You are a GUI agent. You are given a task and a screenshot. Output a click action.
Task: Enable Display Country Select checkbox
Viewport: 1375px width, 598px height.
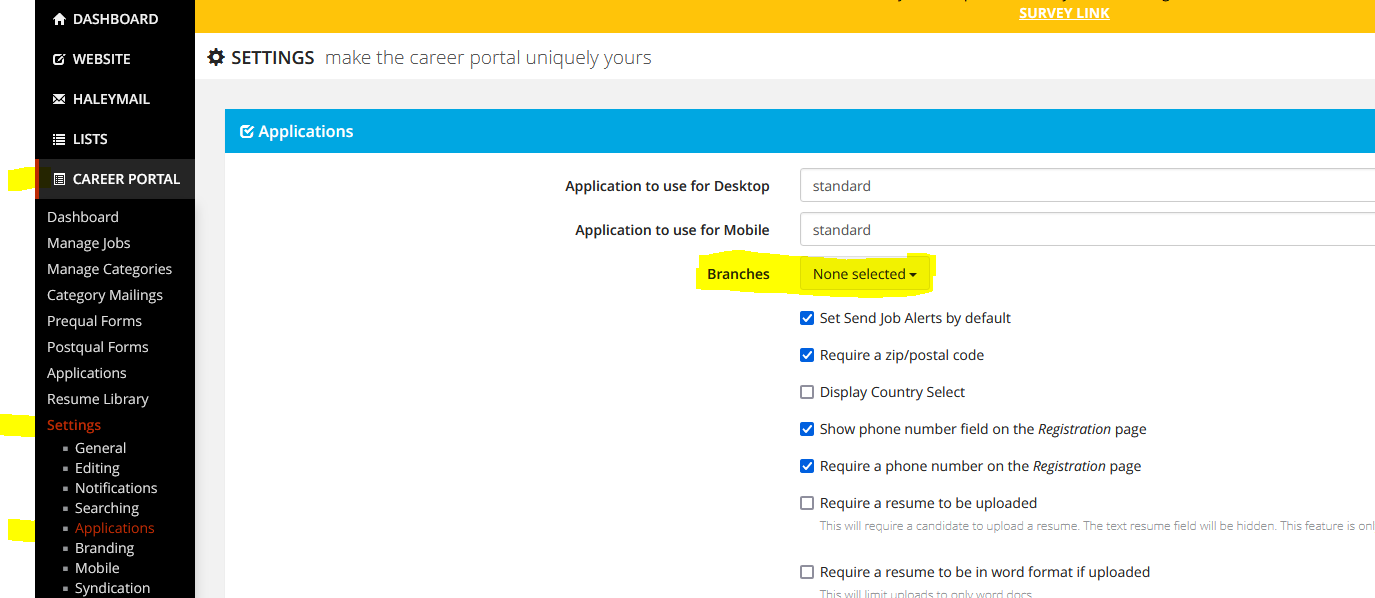coord(807,392)
